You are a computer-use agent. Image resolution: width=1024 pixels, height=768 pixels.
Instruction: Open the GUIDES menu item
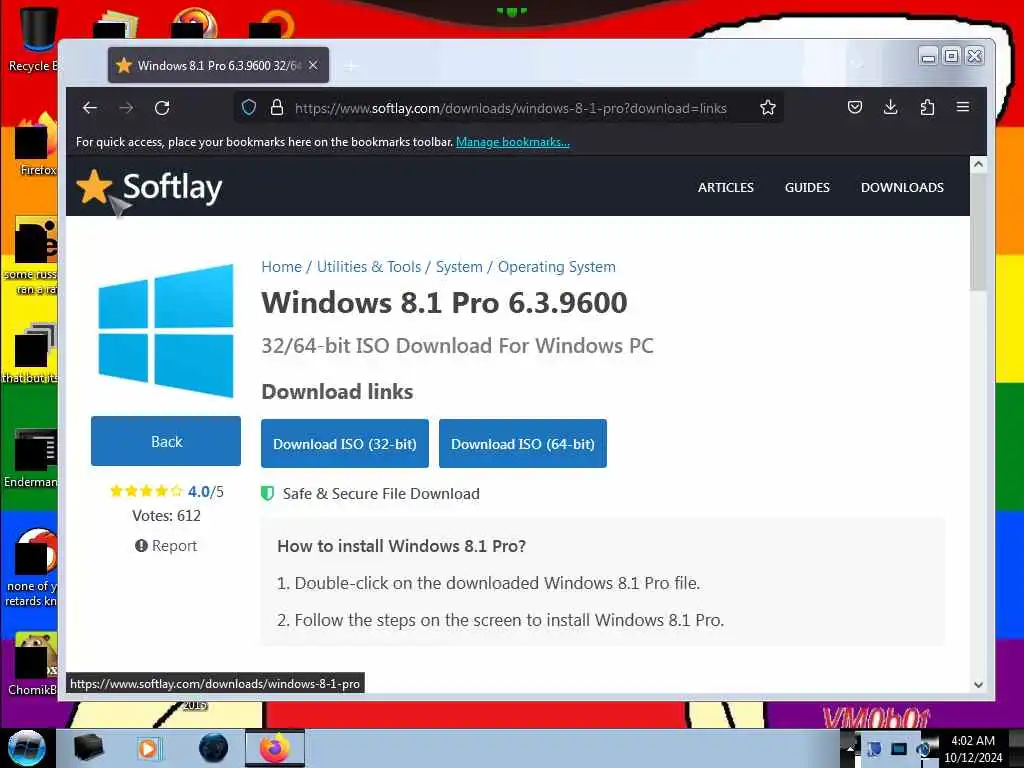807,187
